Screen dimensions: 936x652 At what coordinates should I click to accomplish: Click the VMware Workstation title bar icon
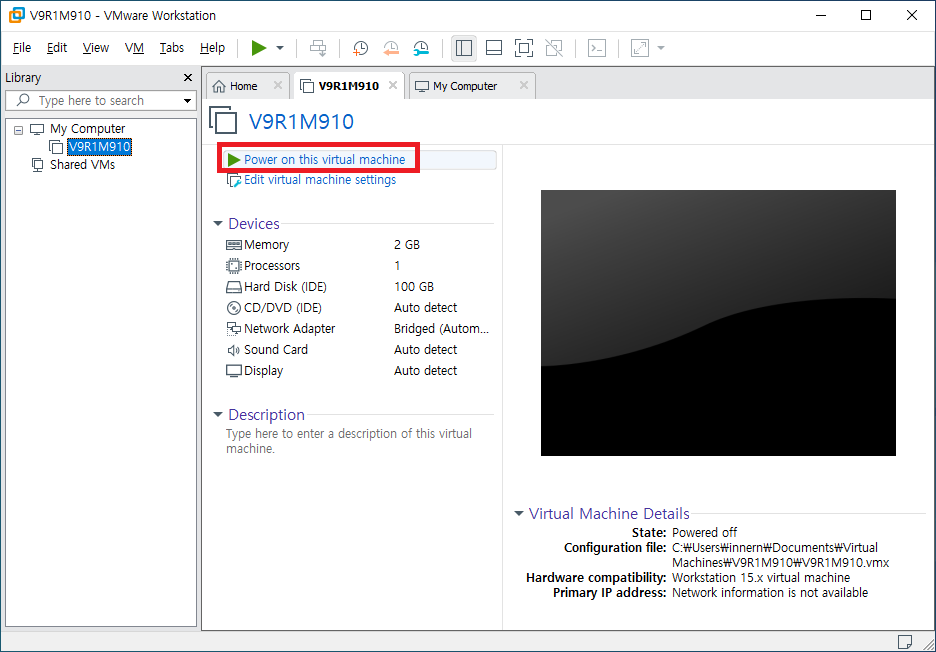16,16
